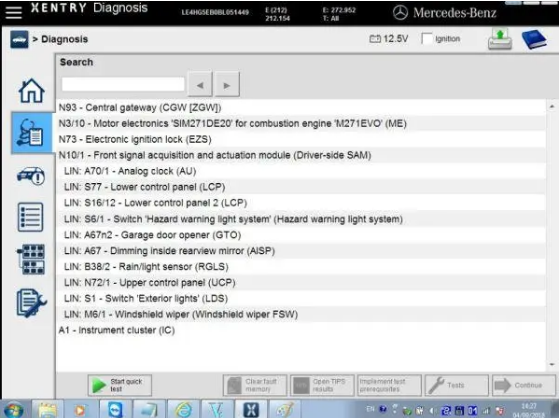This screenshot has width=559, height=418.
Task: Select LIN: M6/1 - Windshield wiper row
Action: (301, 314)
